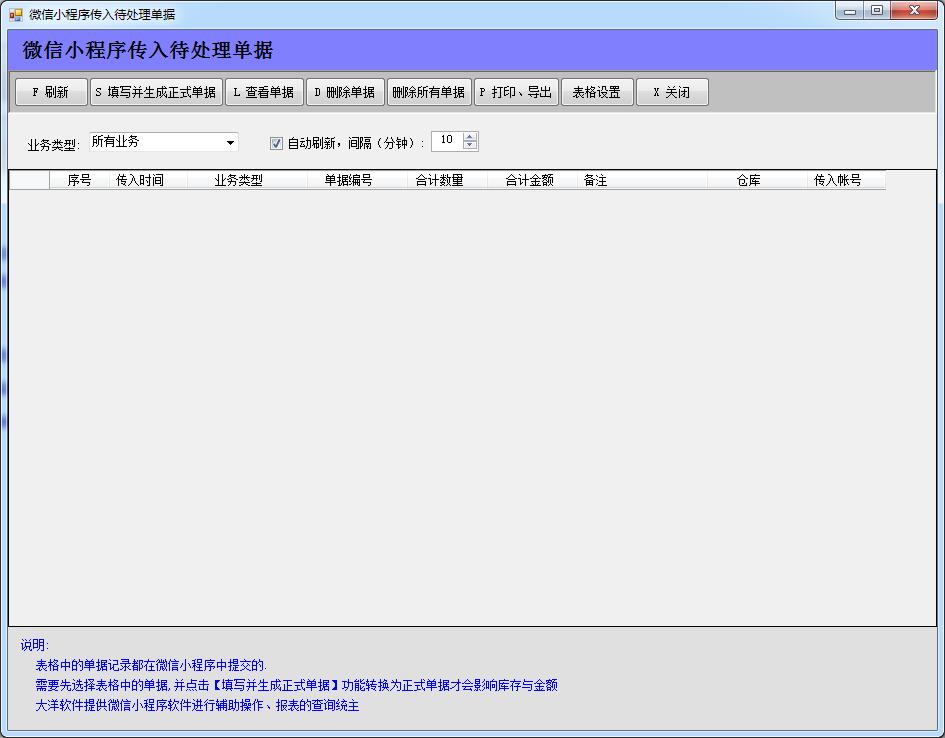Decrease refresh interval with down arrow

(x=470, y=146)
